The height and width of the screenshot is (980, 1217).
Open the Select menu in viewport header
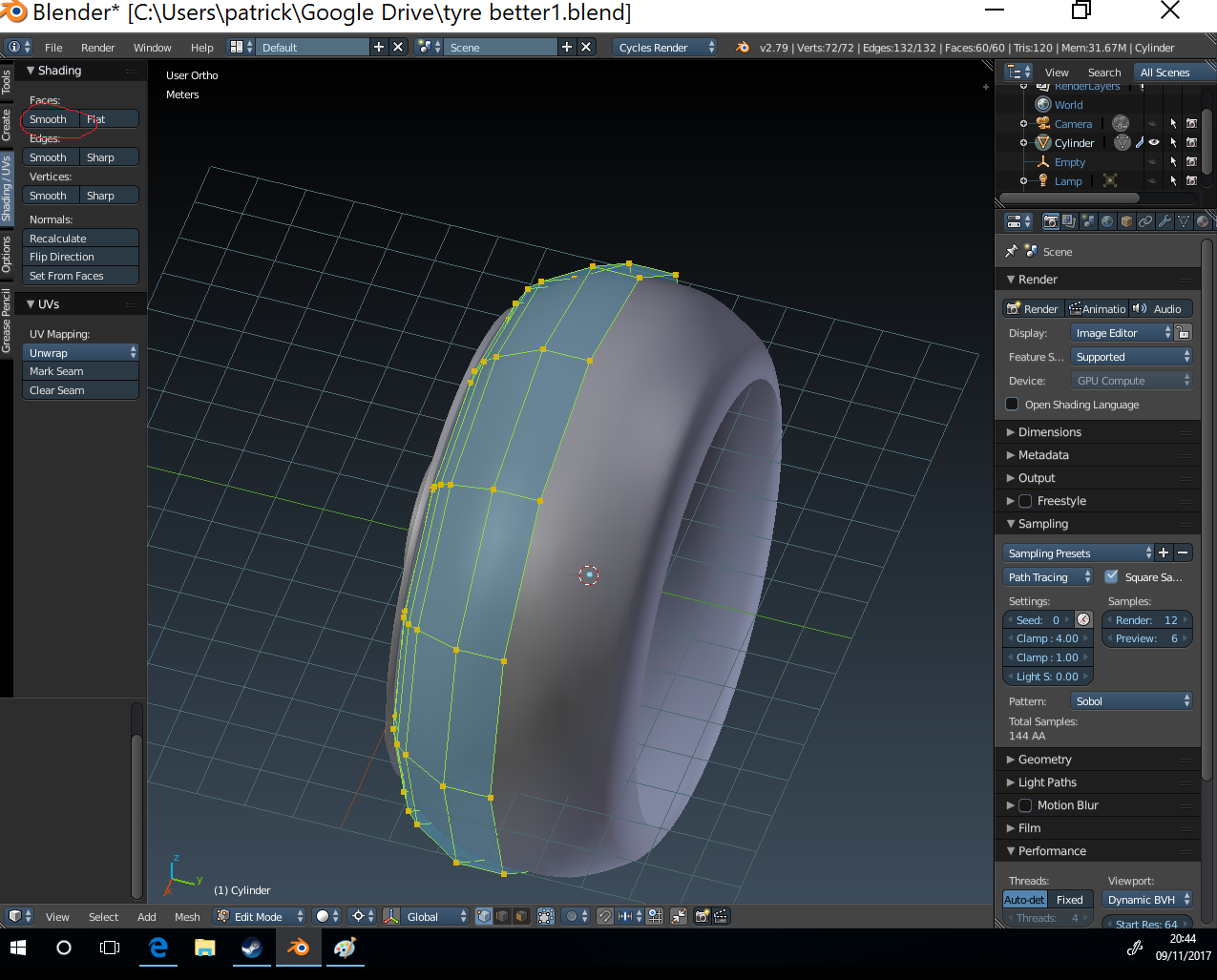coord(103,916)
